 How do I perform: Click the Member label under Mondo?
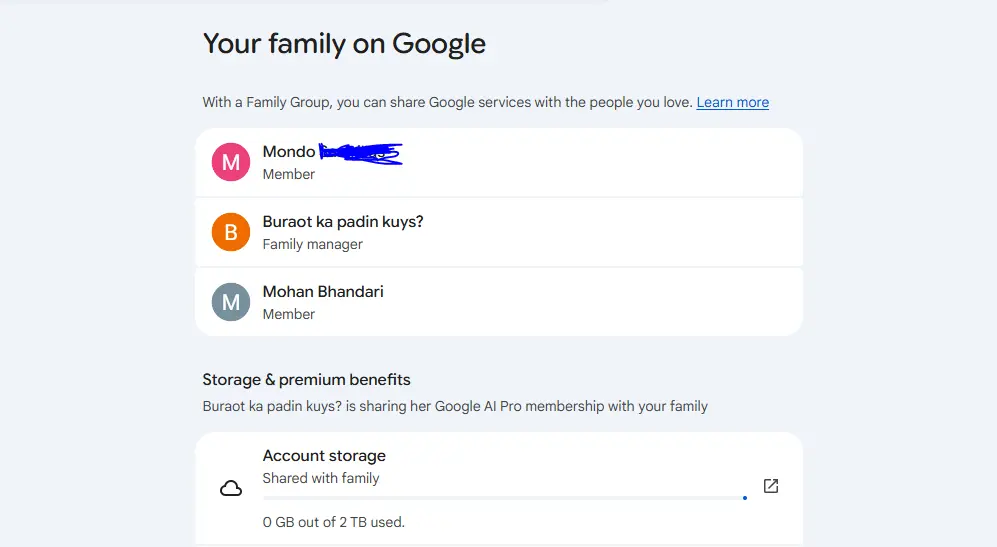(289, 174)
